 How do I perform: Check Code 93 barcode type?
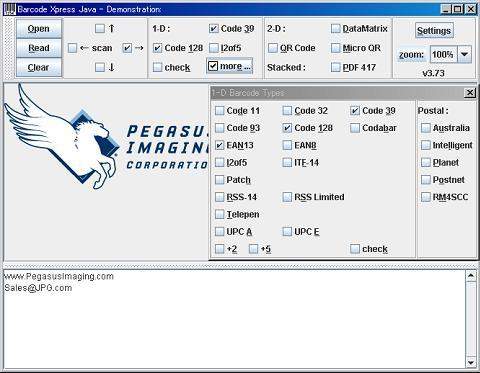point(219,128)
